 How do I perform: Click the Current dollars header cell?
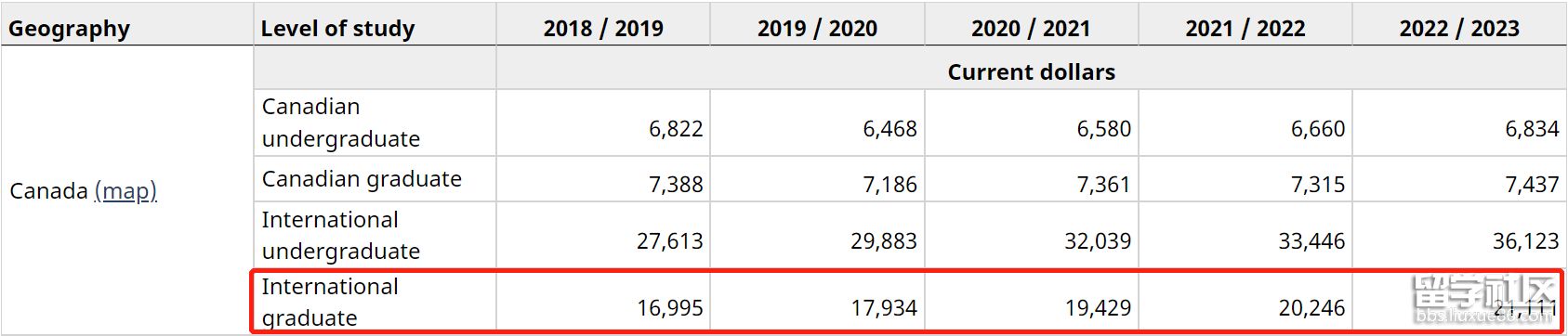point(1032,71)
